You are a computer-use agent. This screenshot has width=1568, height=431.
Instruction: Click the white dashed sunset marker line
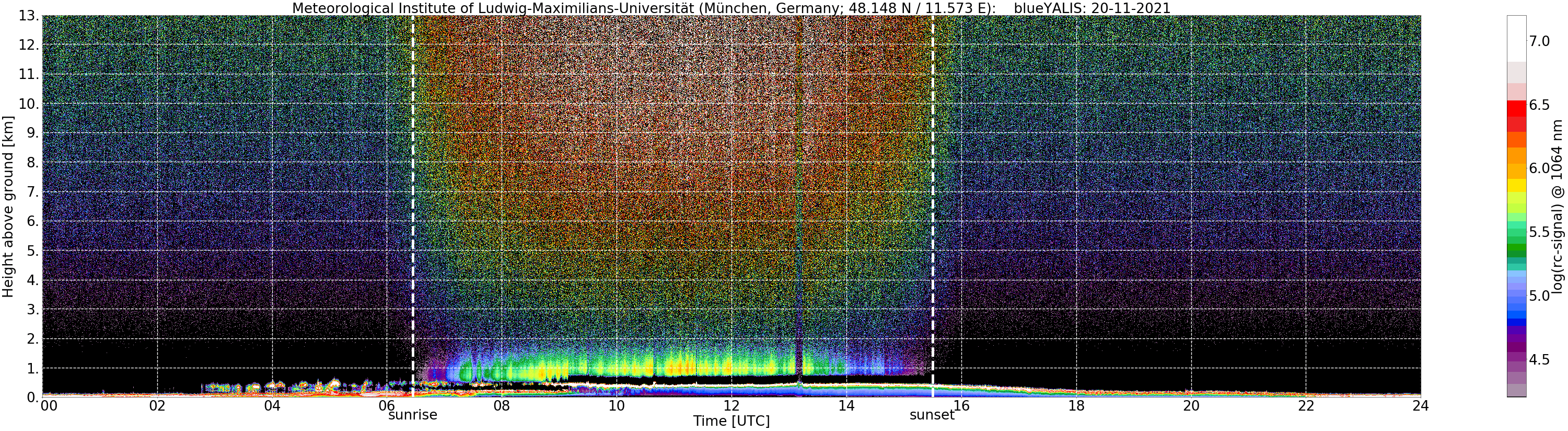click(x=933, y=206)
